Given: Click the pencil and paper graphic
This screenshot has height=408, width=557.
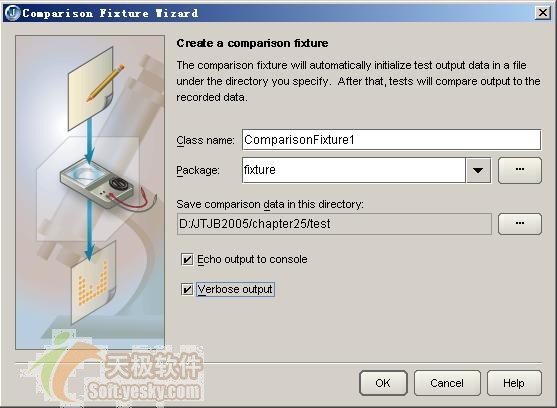Looking at the screenshot, I should (95, 88).
